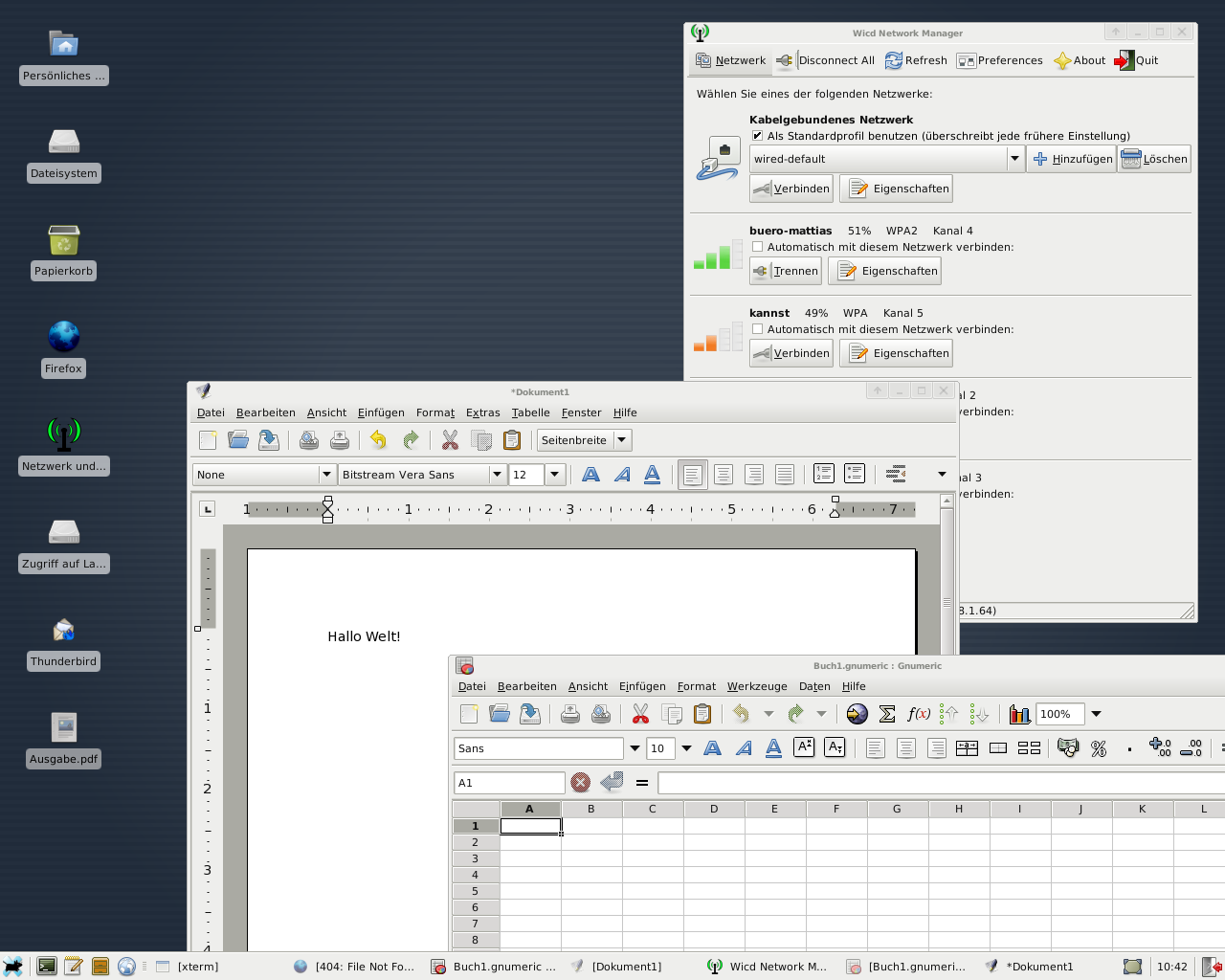Click the cut scissors icon in Gnumeric
Image resolution: width=1225 pixels, height=980 pixels.
[640, 714]
